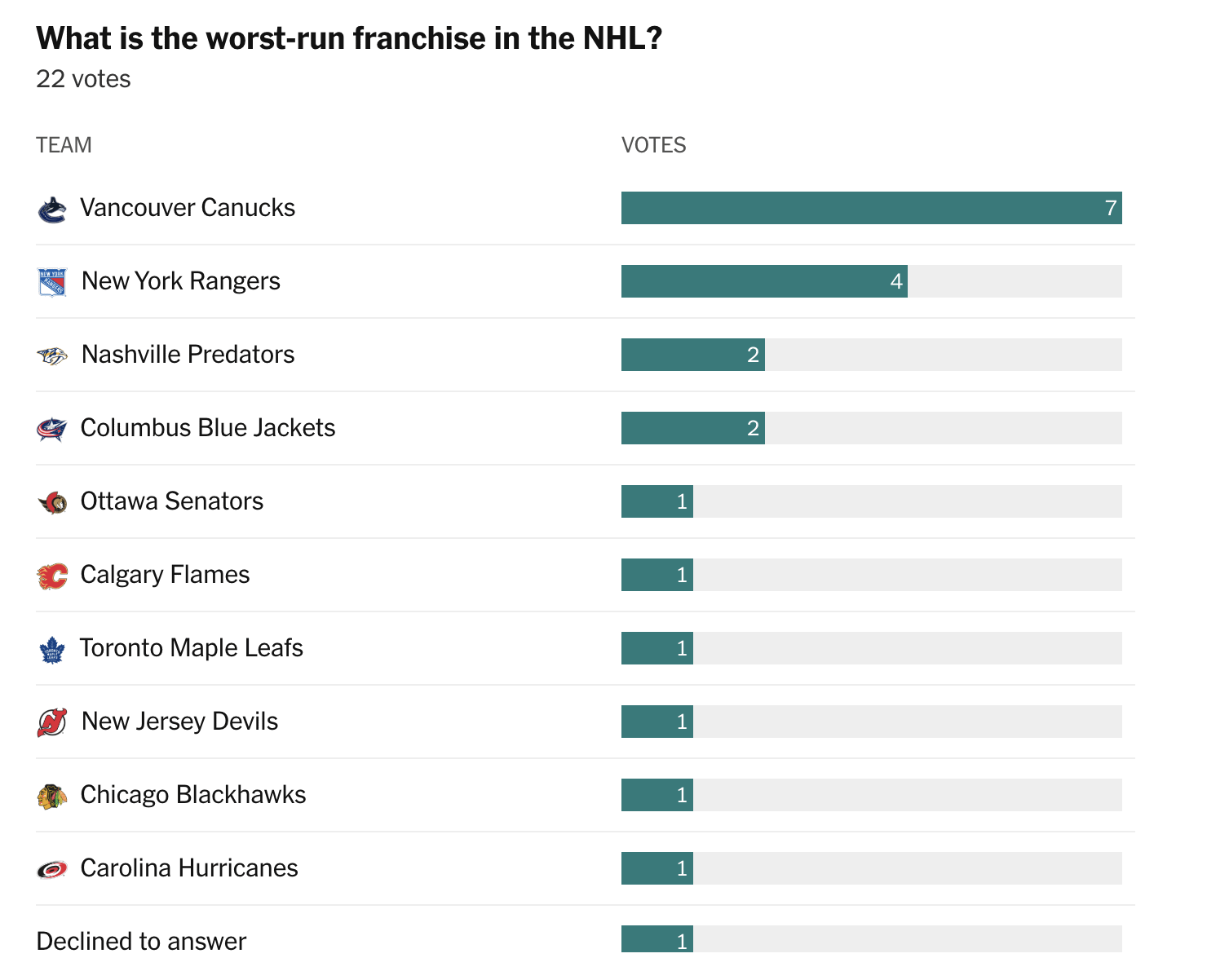The image size is (1207, 980).
Task: Click the Toronto Maple Leafs logo
Action: pyautogui.click(x=52, y=649)
